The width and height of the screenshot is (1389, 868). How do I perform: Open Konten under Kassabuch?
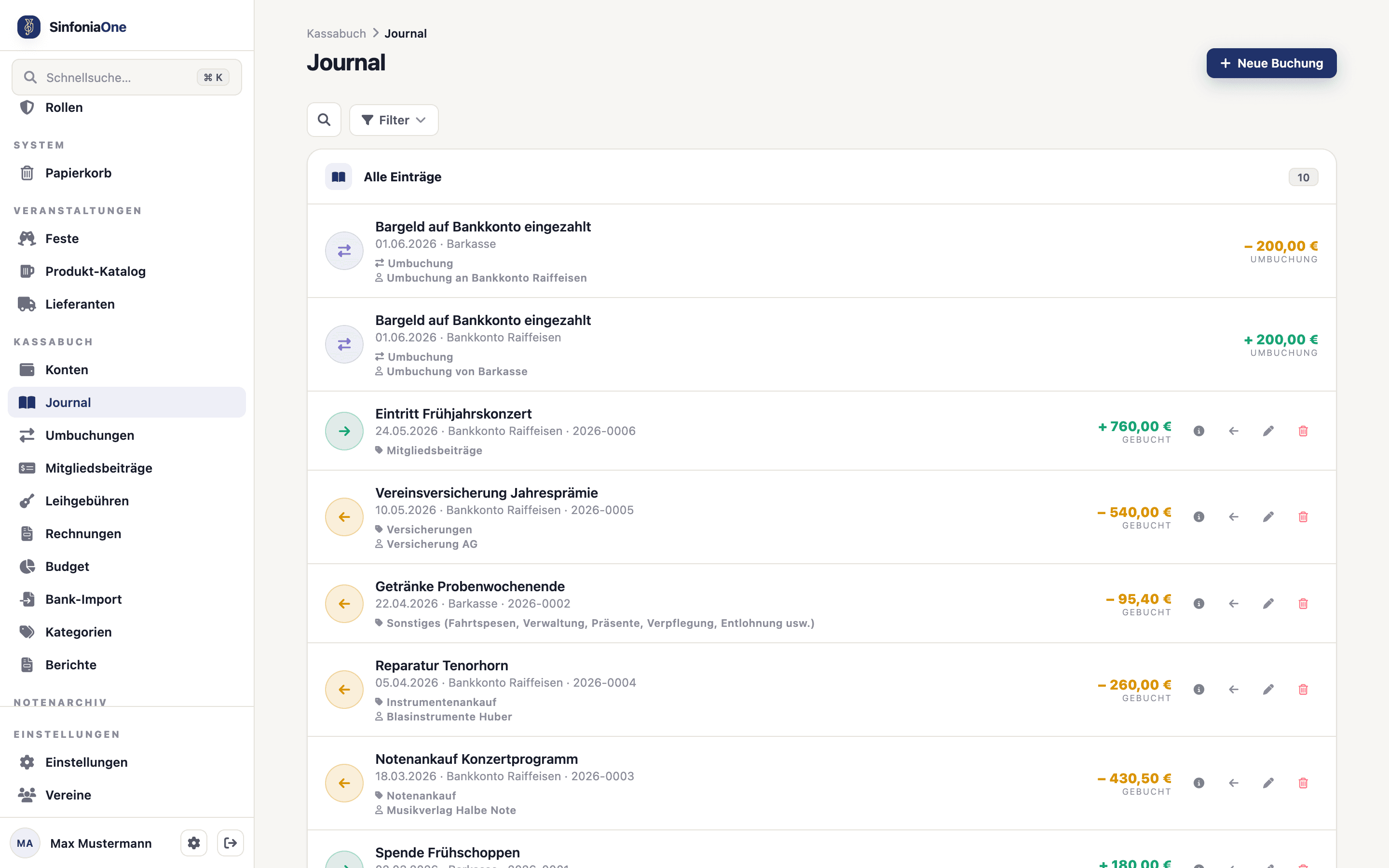point(126,370)
